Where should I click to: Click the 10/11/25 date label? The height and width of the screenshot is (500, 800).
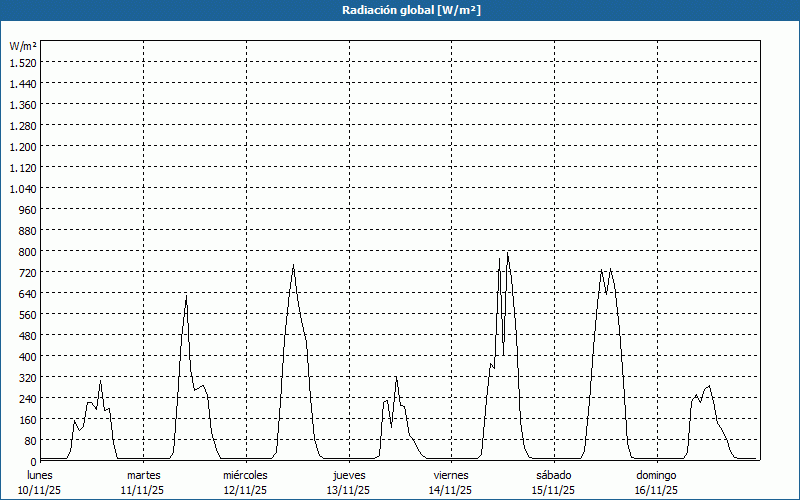pos(40,490)
